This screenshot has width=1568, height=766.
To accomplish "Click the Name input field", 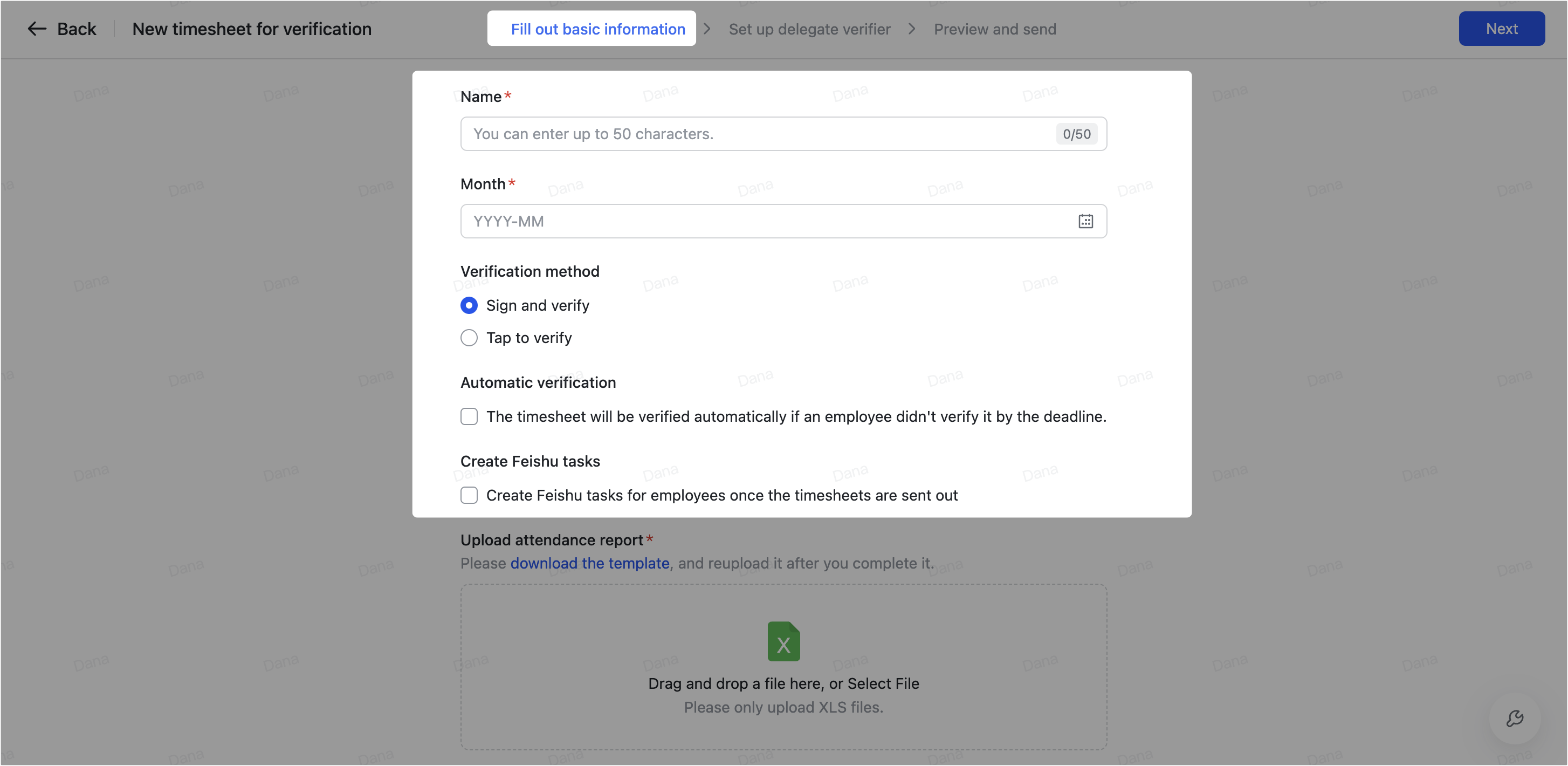I will click(x=731, y=134).
